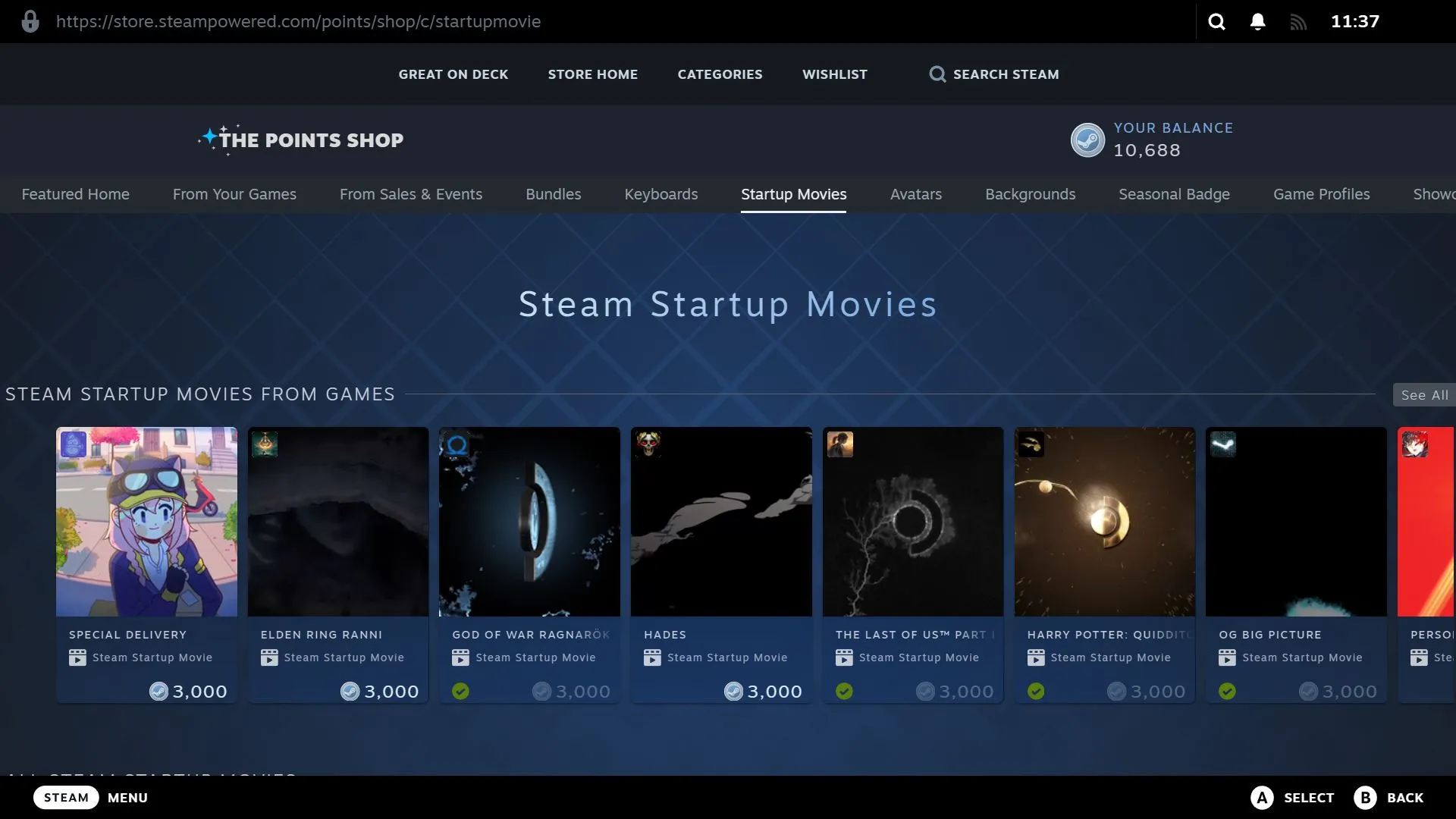This screenshot has height=819, width=1456.
Task: Click the green owned checkmark on God of War Ragnarök
Action: [x=461, y=691]
